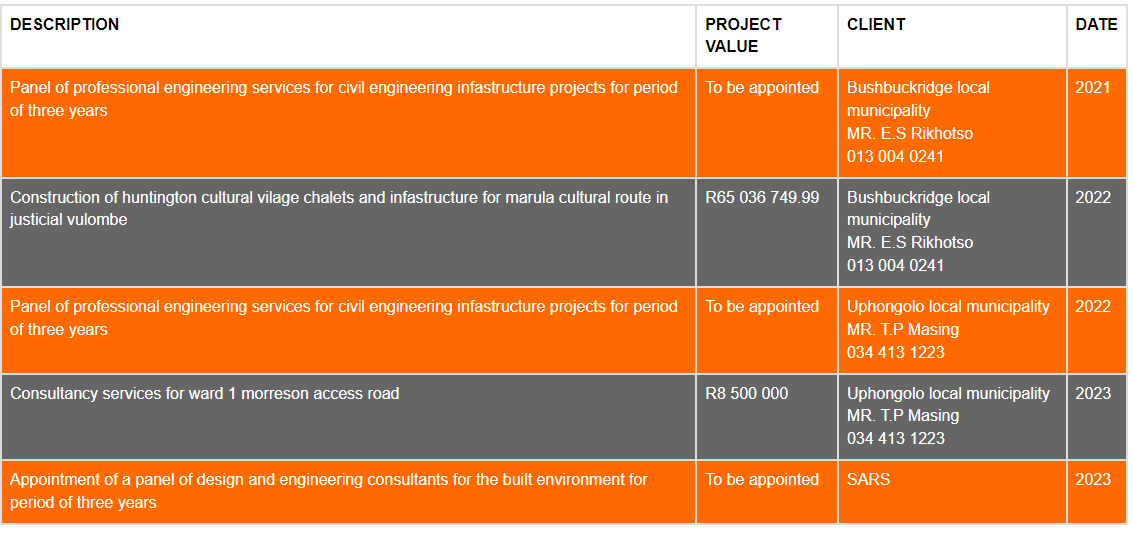Image resolution: width=1133 pixels, height=536 pixels.
Task: Click Bushbuckridge client cell in the 2021 row
Action: click(918, 121)
